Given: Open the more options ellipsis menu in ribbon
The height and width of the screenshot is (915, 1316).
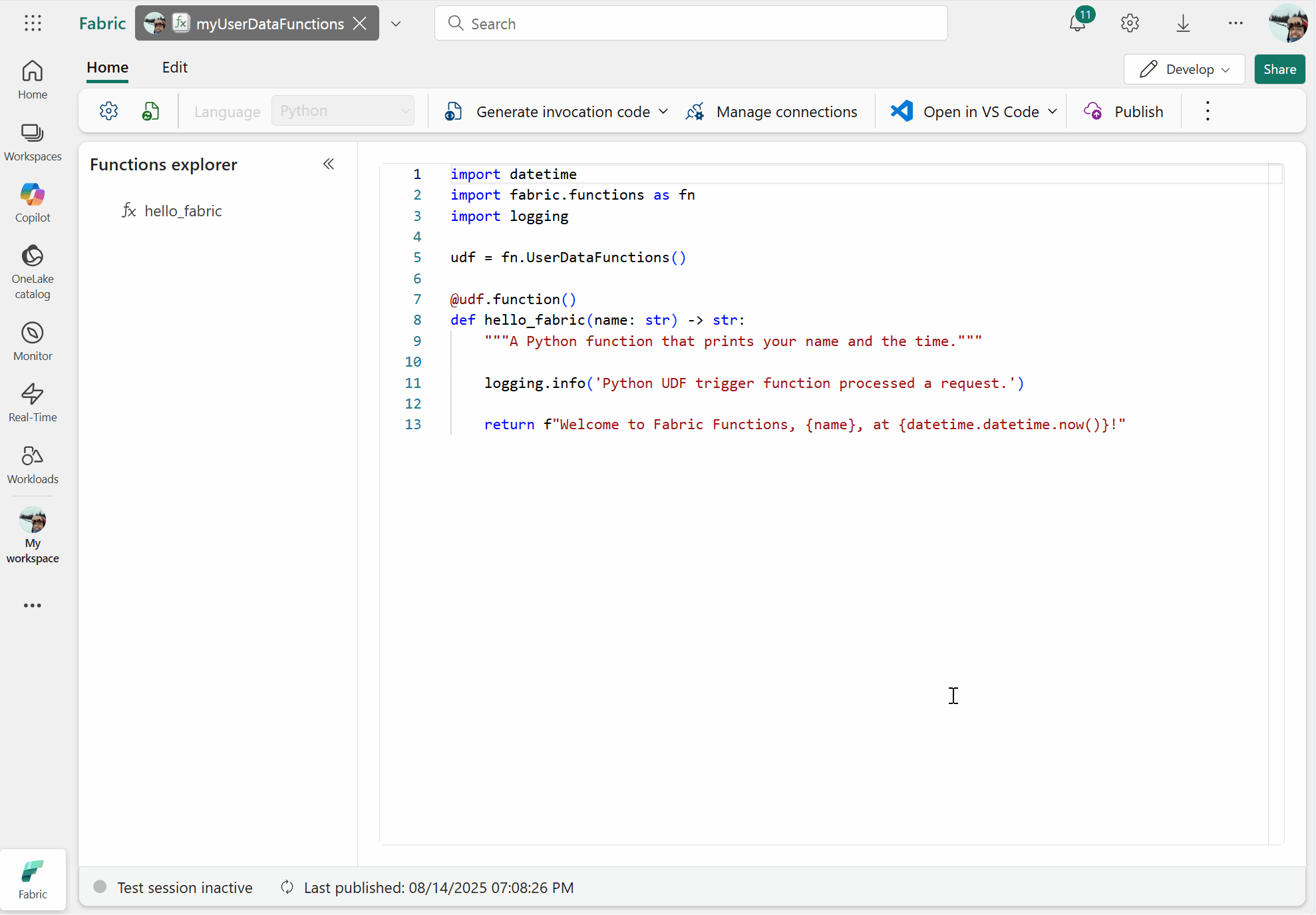Looking at the screenshot, I should click(1208, 110).
